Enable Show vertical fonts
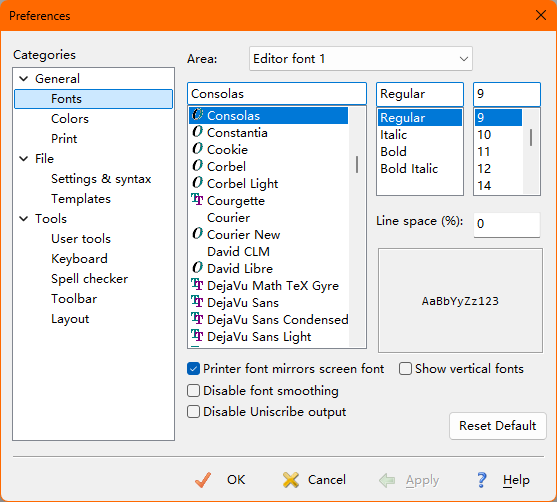This screenshot has height=502, width=557. pos(405,369)
